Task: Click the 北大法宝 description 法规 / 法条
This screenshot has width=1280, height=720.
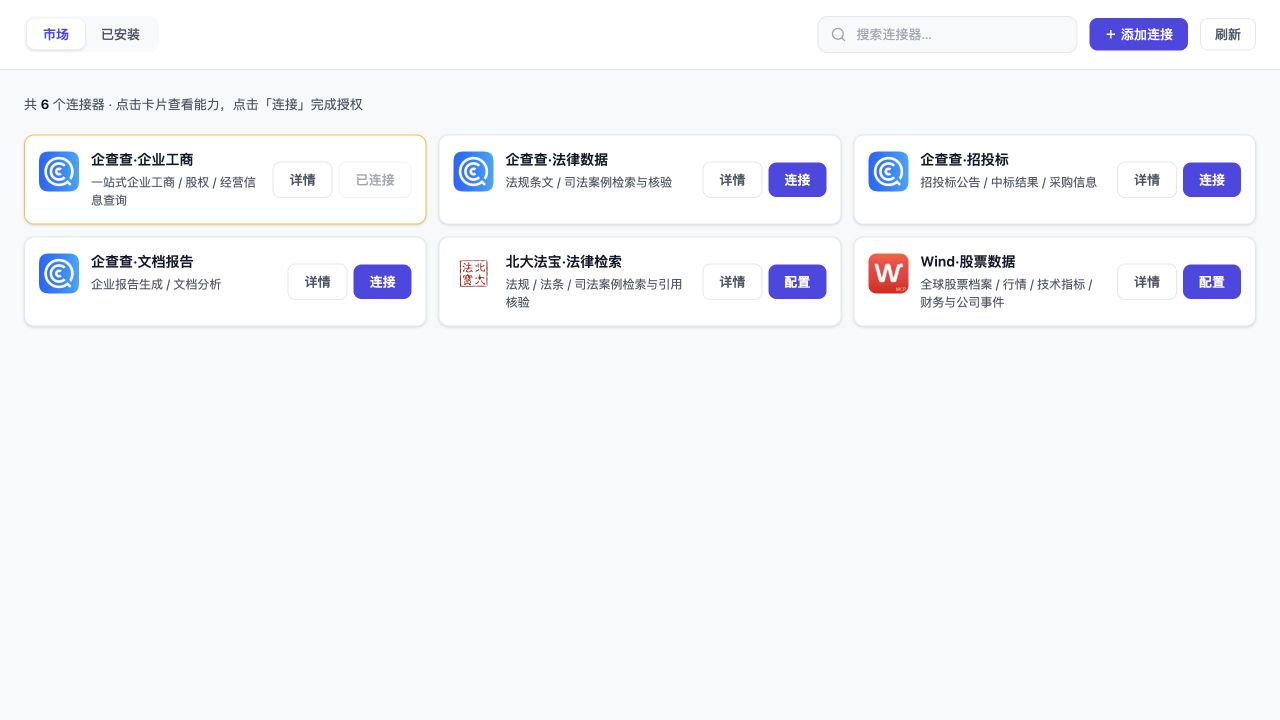Action: point(594,293)
